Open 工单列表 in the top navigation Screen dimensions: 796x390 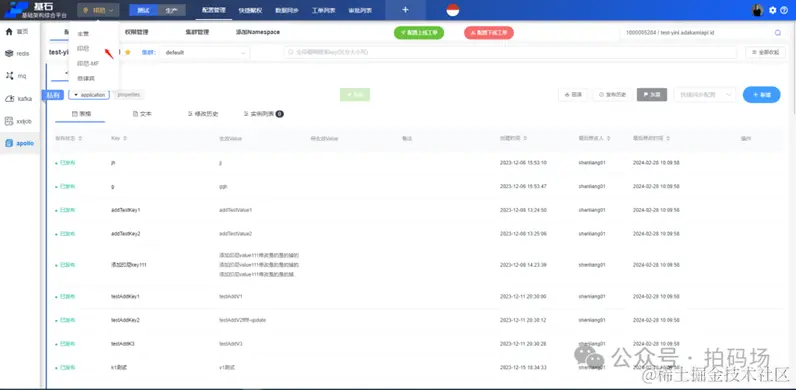pos(323,10)
